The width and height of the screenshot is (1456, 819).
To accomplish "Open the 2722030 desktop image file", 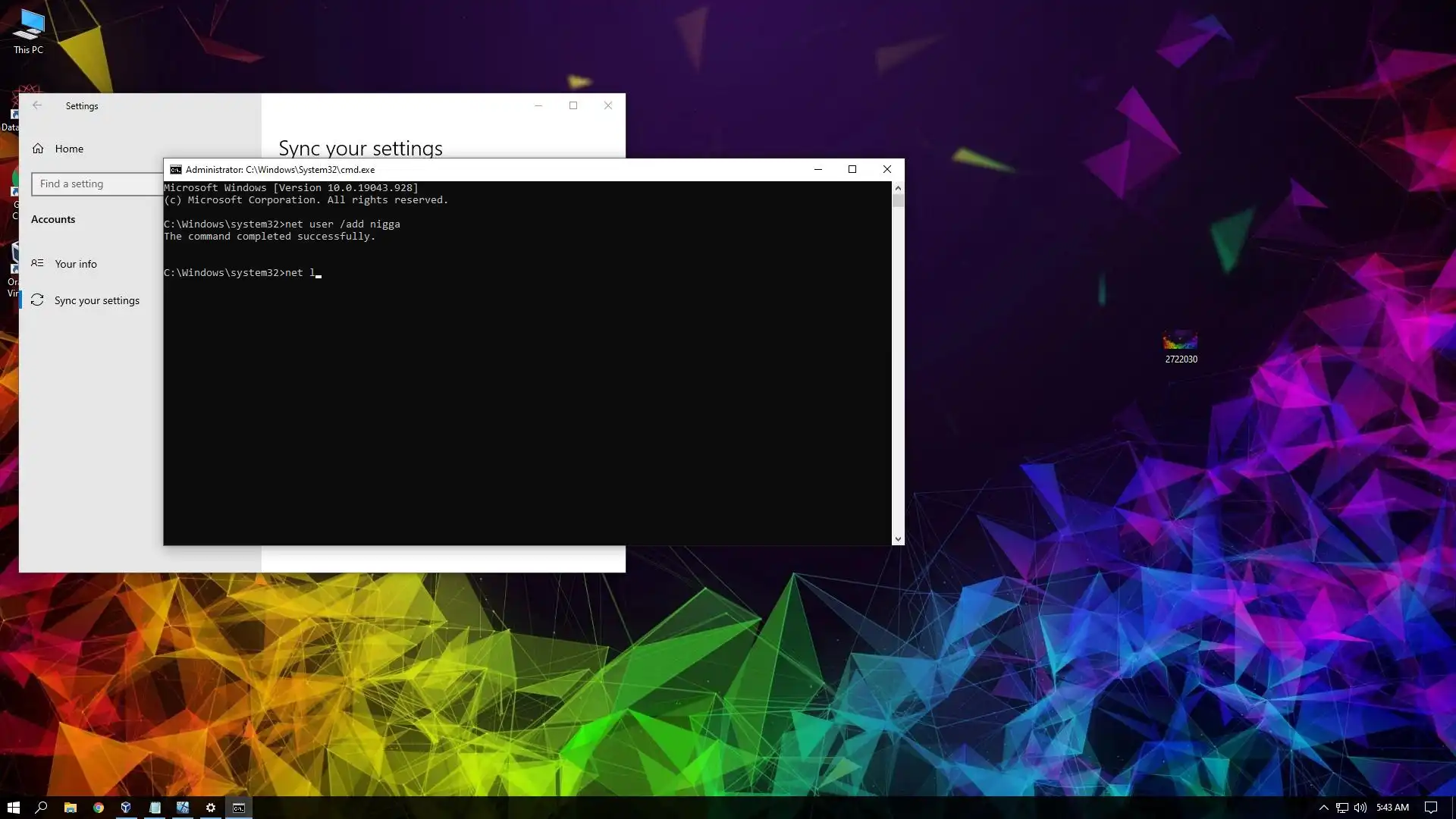I will click(x=1181, y=345).
